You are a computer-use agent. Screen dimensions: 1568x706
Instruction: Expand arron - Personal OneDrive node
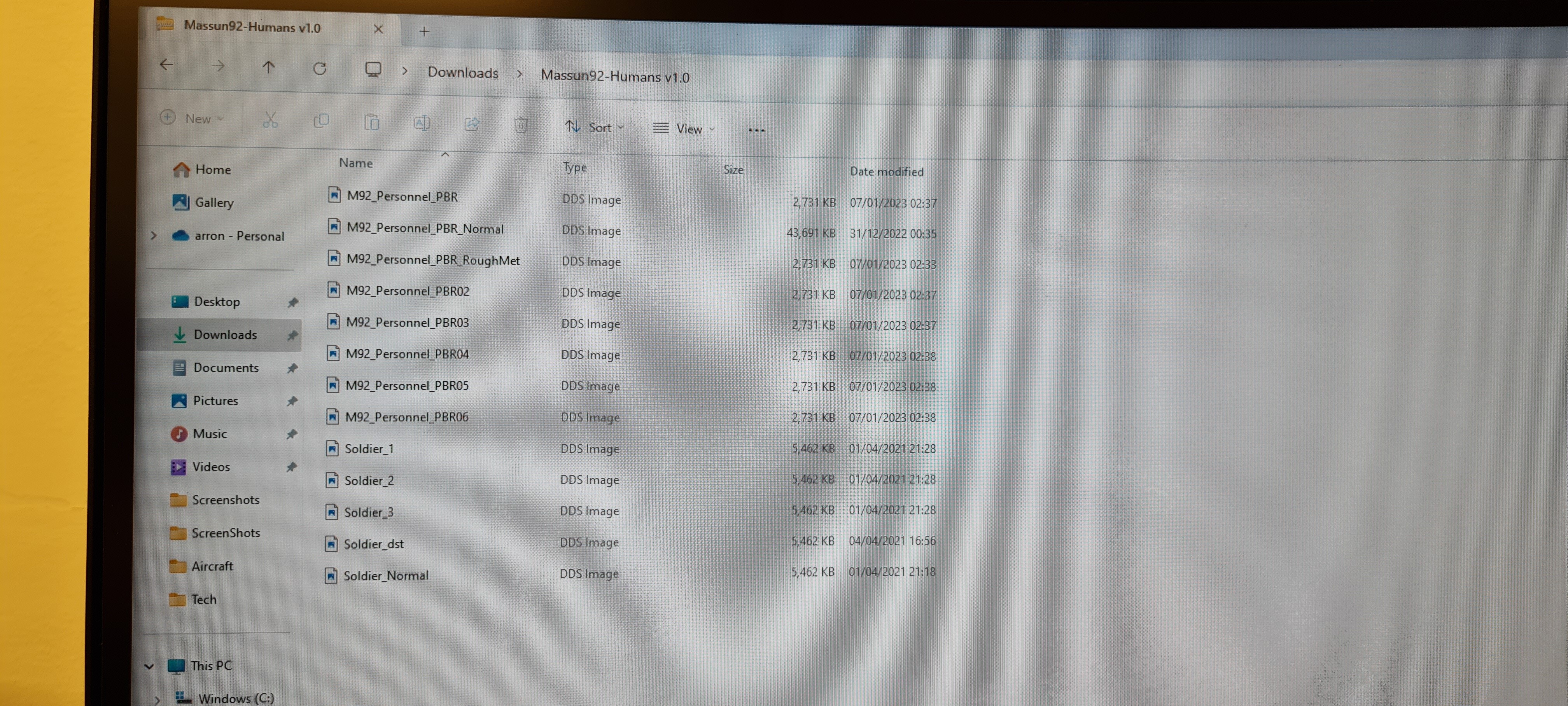point(154,235)
